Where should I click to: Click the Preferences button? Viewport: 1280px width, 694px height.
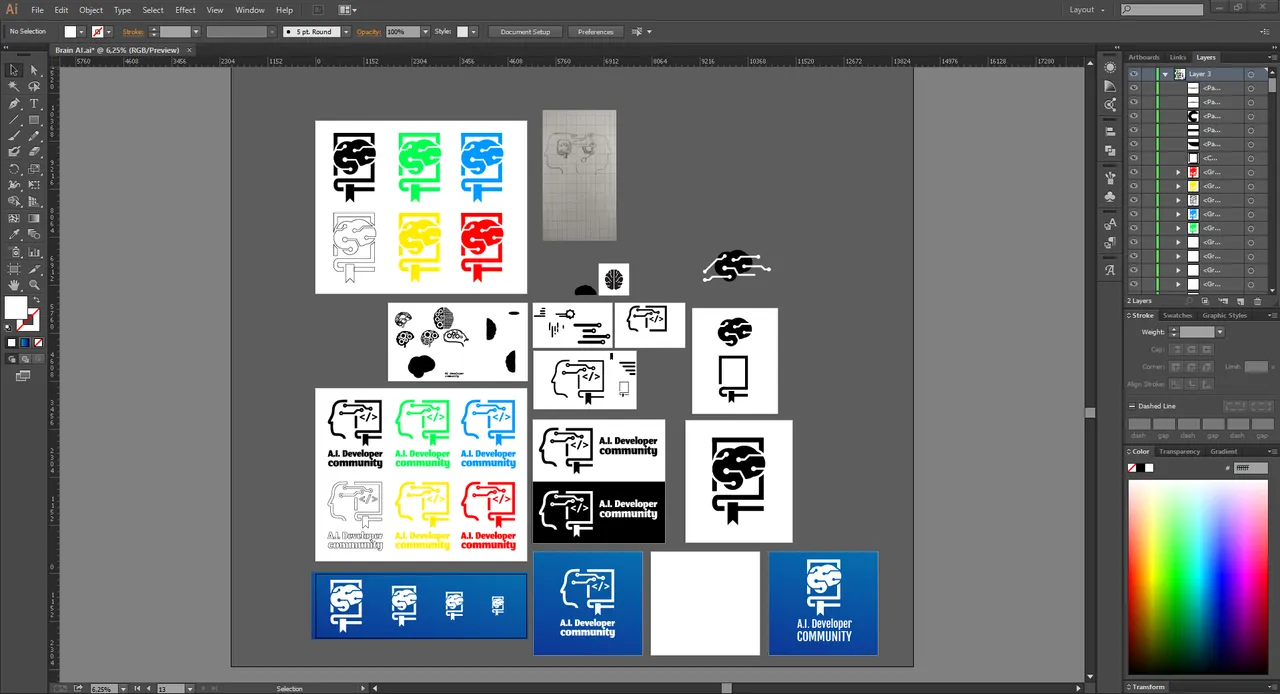tap(596, 32)
